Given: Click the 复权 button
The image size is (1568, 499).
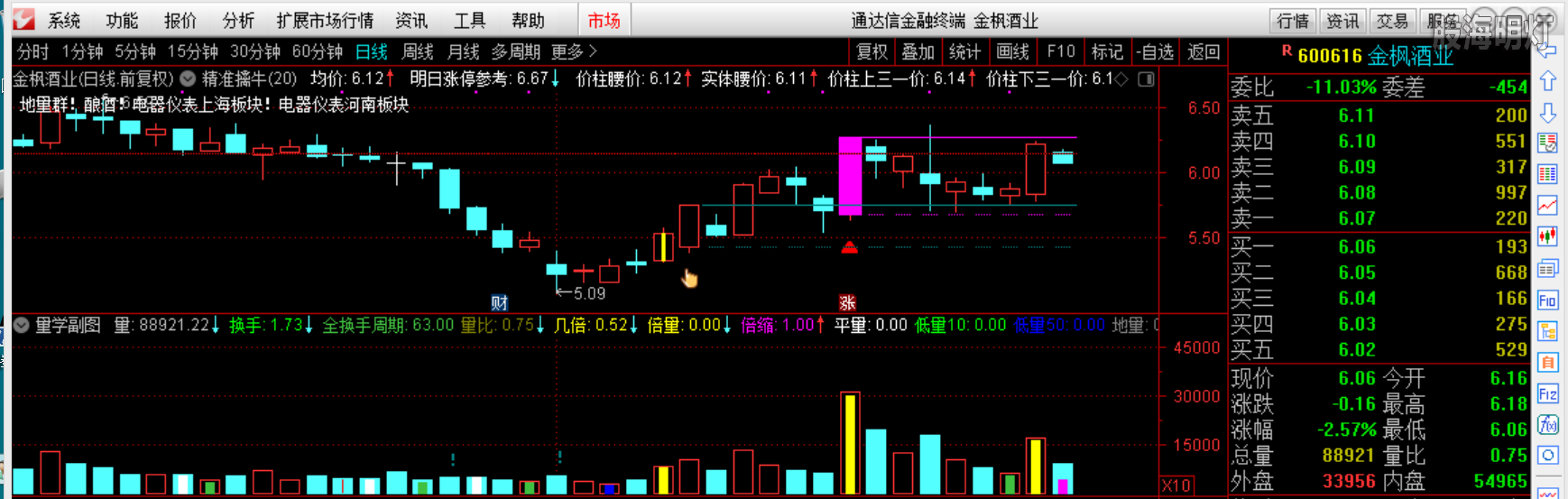Looking at the screenshot, I should (872, 51).
